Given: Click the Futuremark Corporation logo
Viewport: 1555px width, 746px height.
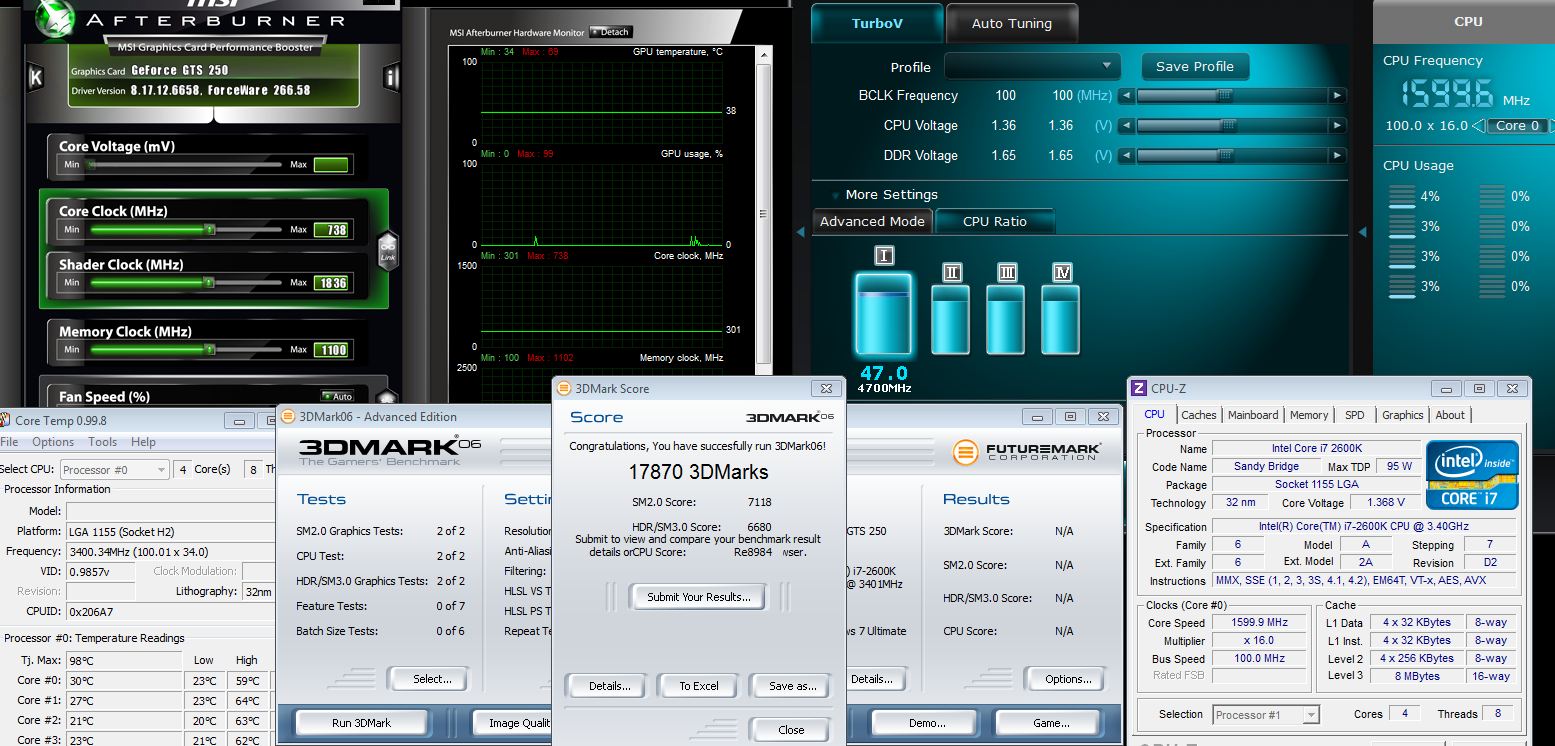Looking at the screenshot, I should pos(1027,452).
